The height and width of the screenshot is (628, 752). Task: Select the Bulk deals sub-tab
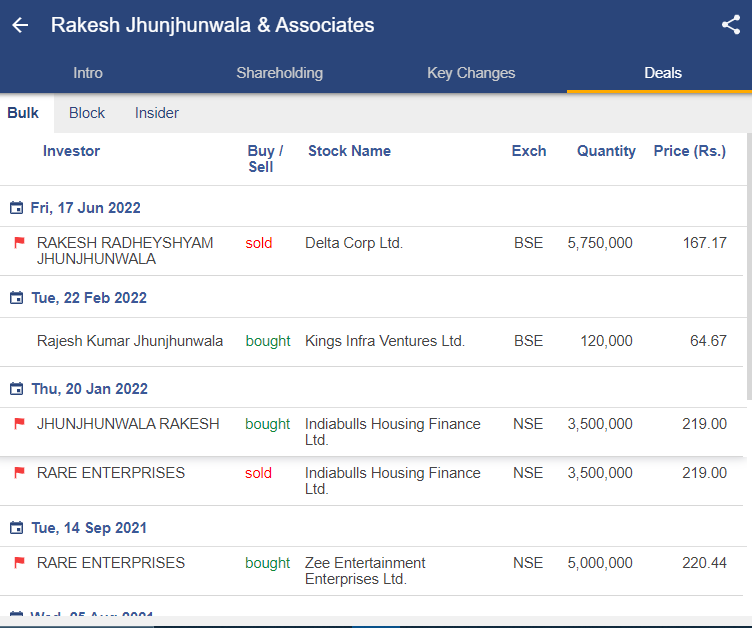tap(23, 113)
